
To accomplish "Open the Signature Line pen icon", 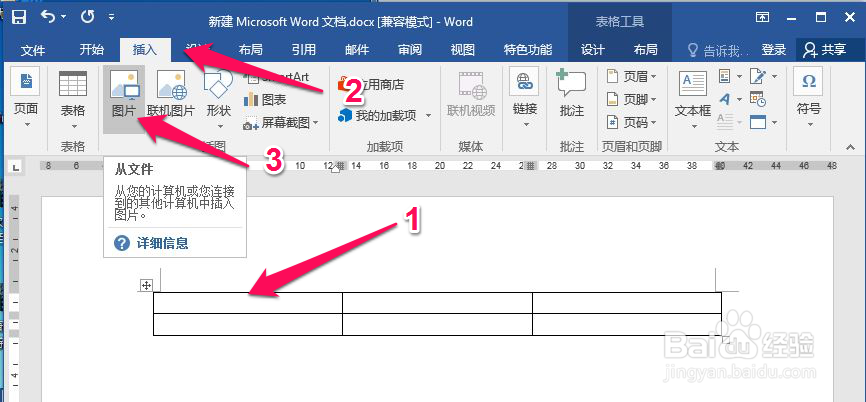I will click(757, 76).
